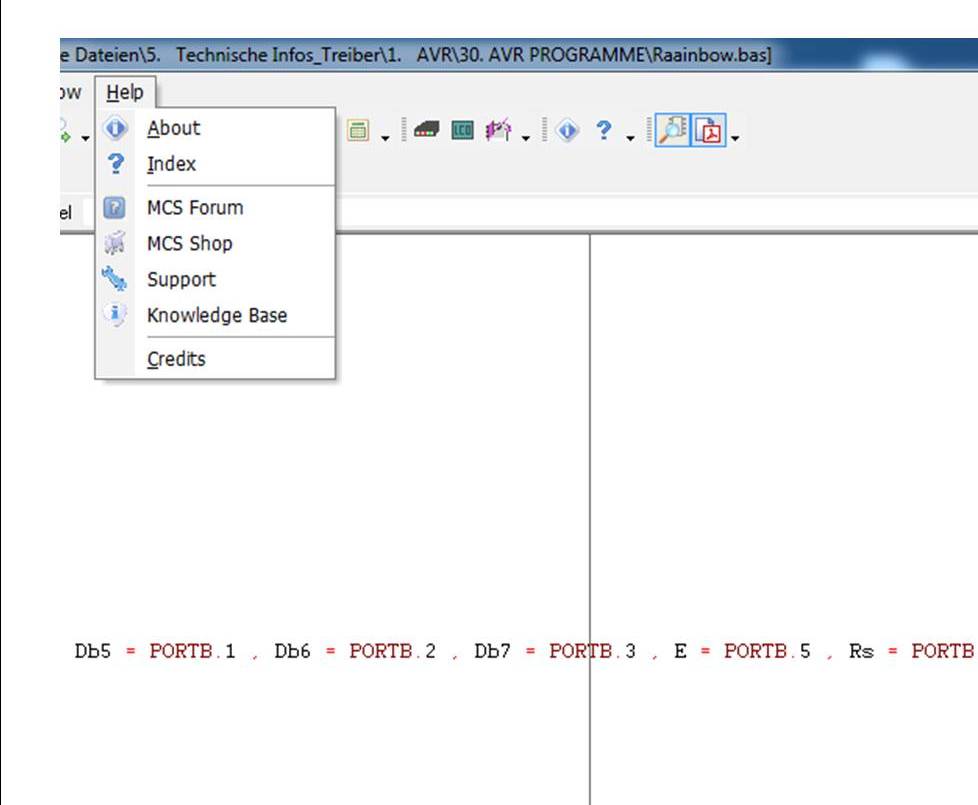Open the Credits menu entry

(x=176, y=359)
